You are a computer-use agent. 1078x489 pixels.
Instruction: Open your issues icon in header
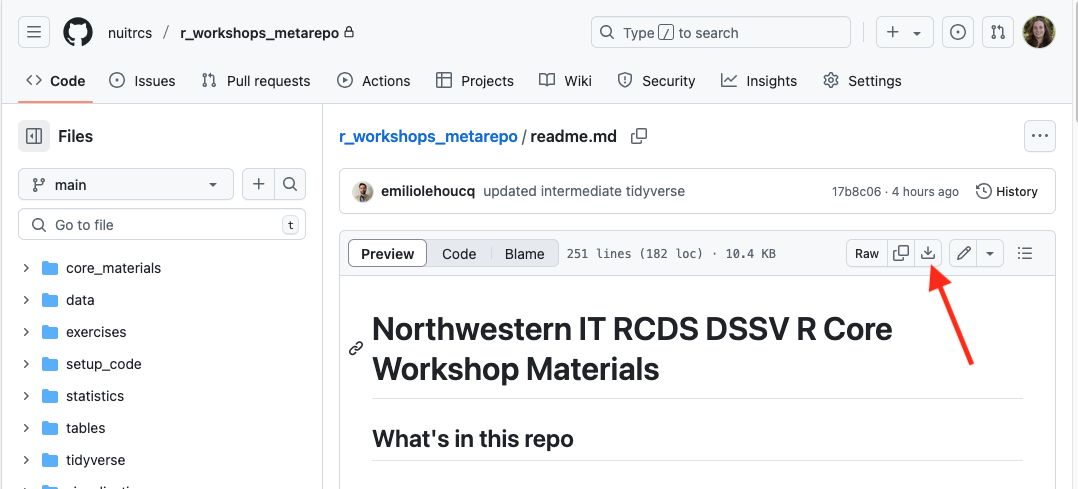(958, 32)
